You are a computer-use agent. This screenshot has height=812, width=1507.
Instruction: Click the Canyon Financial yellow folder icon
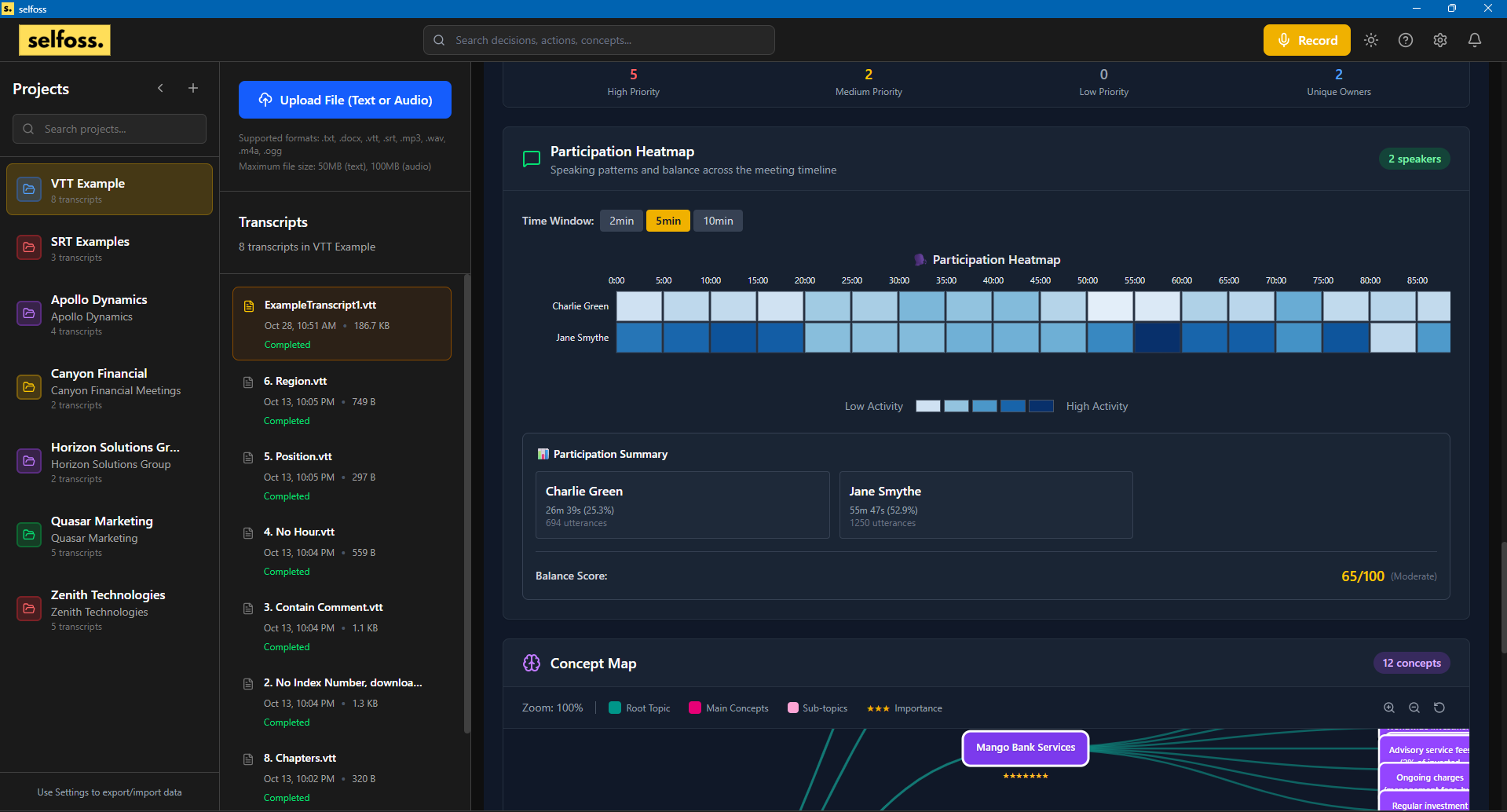pos(29,387)
